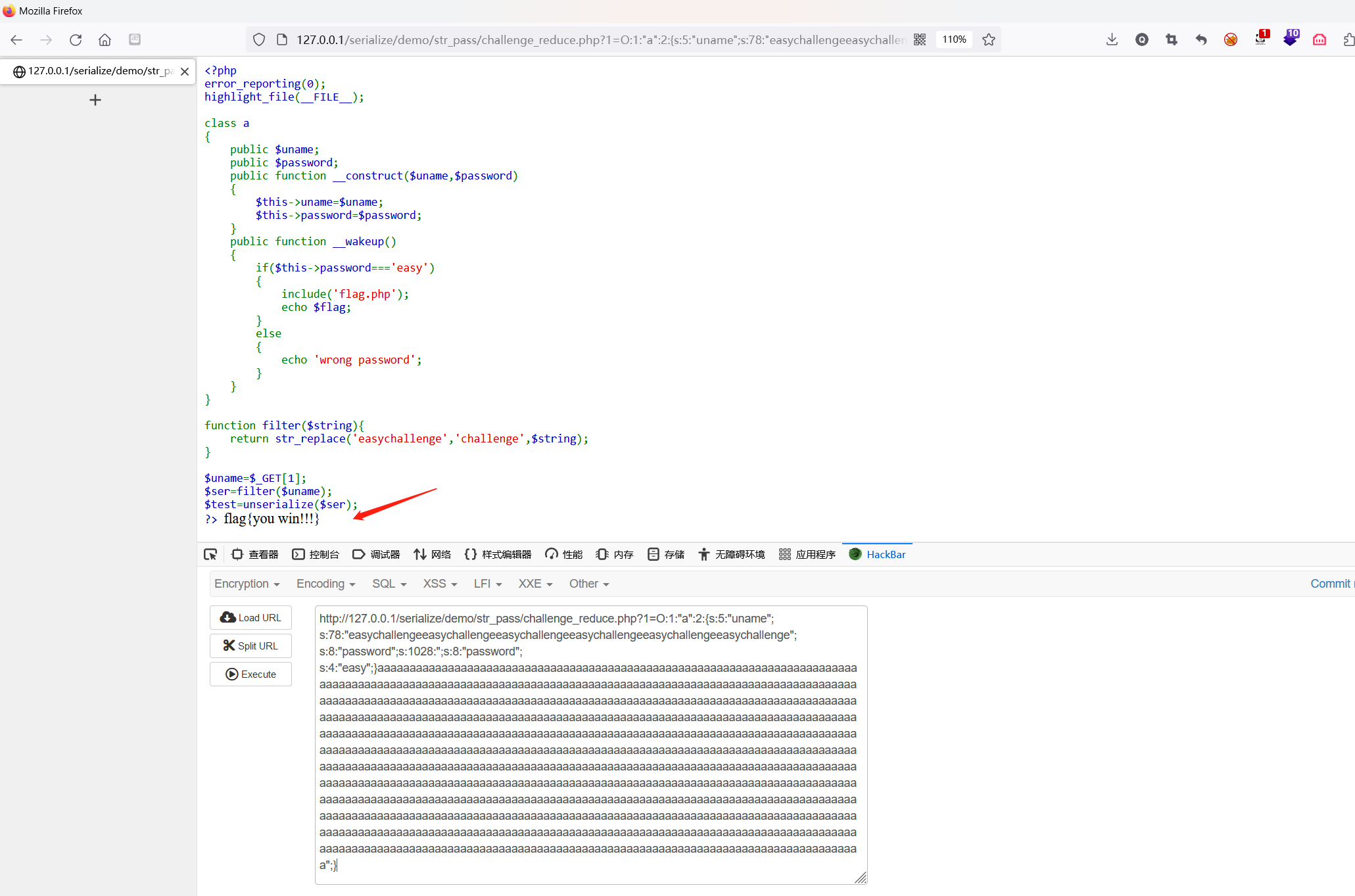
Task: Click inside the HackBar URL textarea
Action: (591, 745)
